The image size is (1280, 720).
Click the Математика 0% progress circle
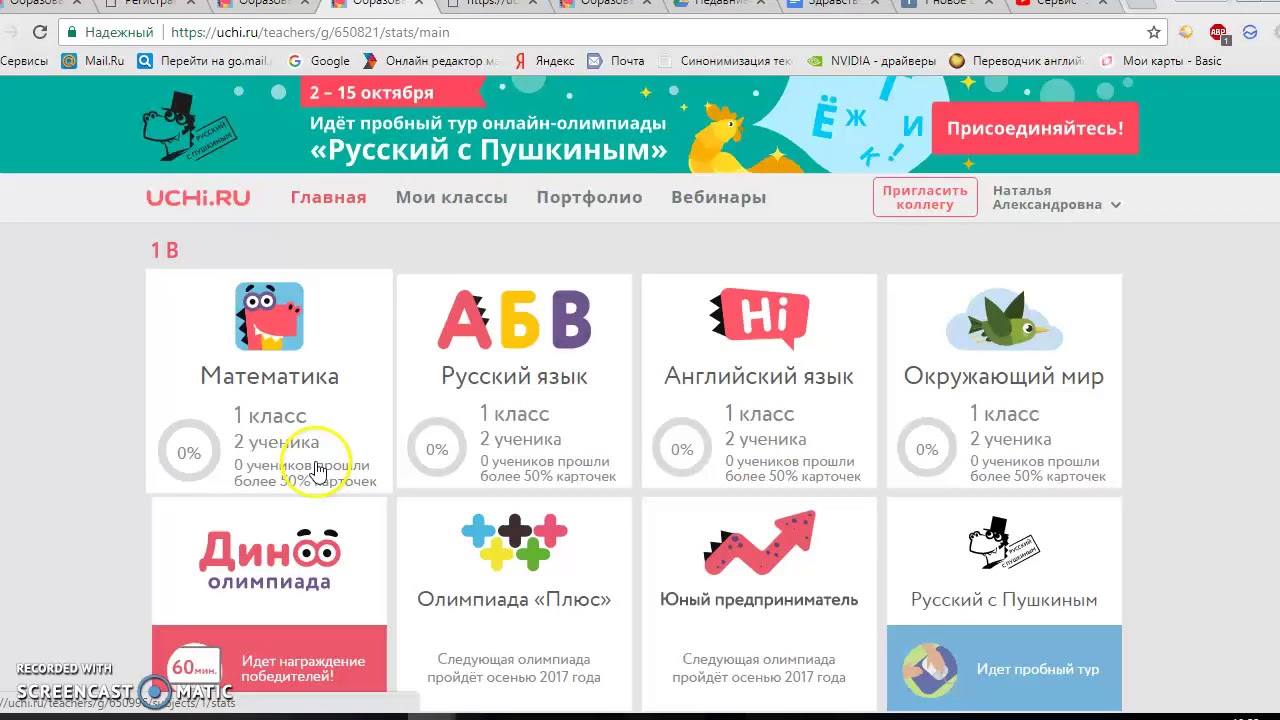coord(189,453)
